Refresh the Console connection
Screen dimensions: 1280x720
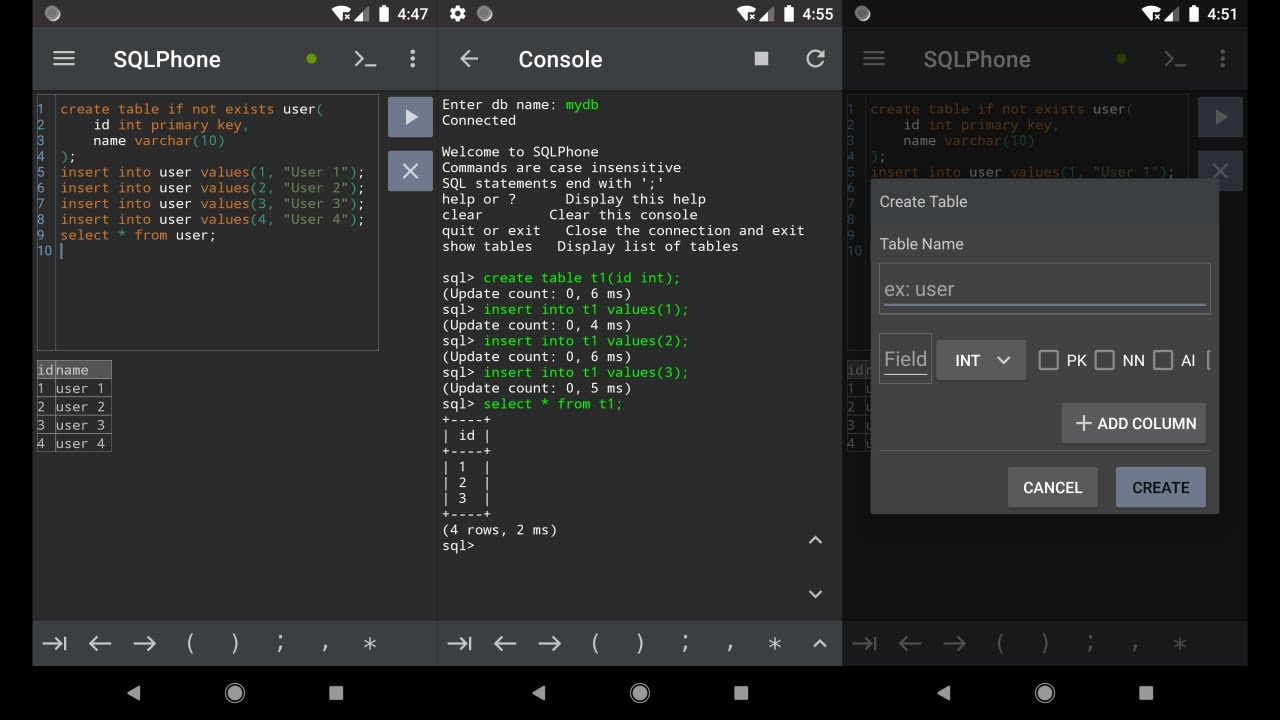tap(816, 59)
